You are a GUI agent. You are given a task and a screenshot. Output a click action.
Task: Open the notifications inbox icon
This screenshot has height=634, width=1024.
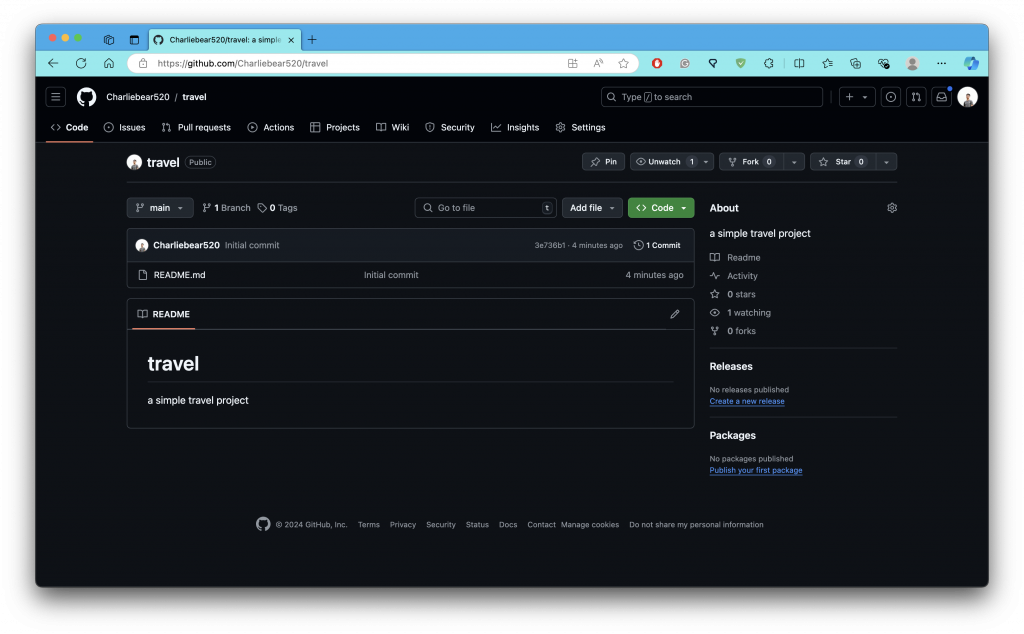pyautogui.click(x=942, y=97)
